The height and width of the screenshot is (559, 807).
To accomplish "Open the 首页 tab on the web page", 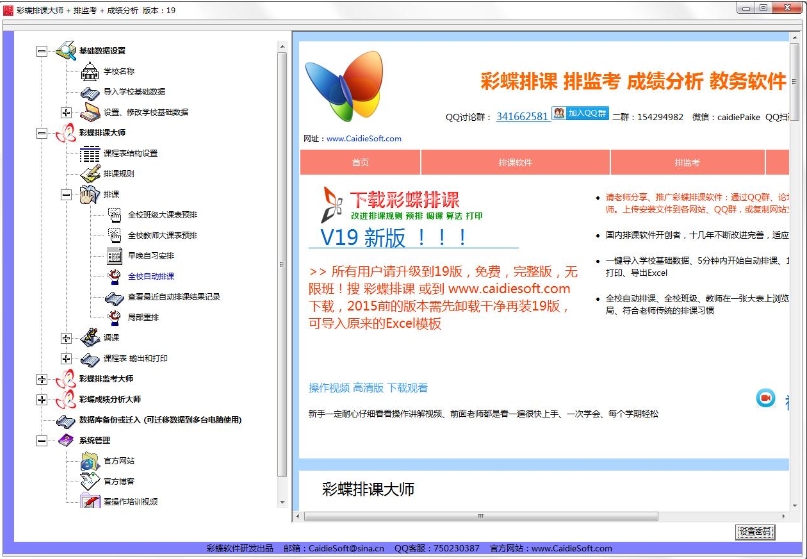I will coord(360,163).
